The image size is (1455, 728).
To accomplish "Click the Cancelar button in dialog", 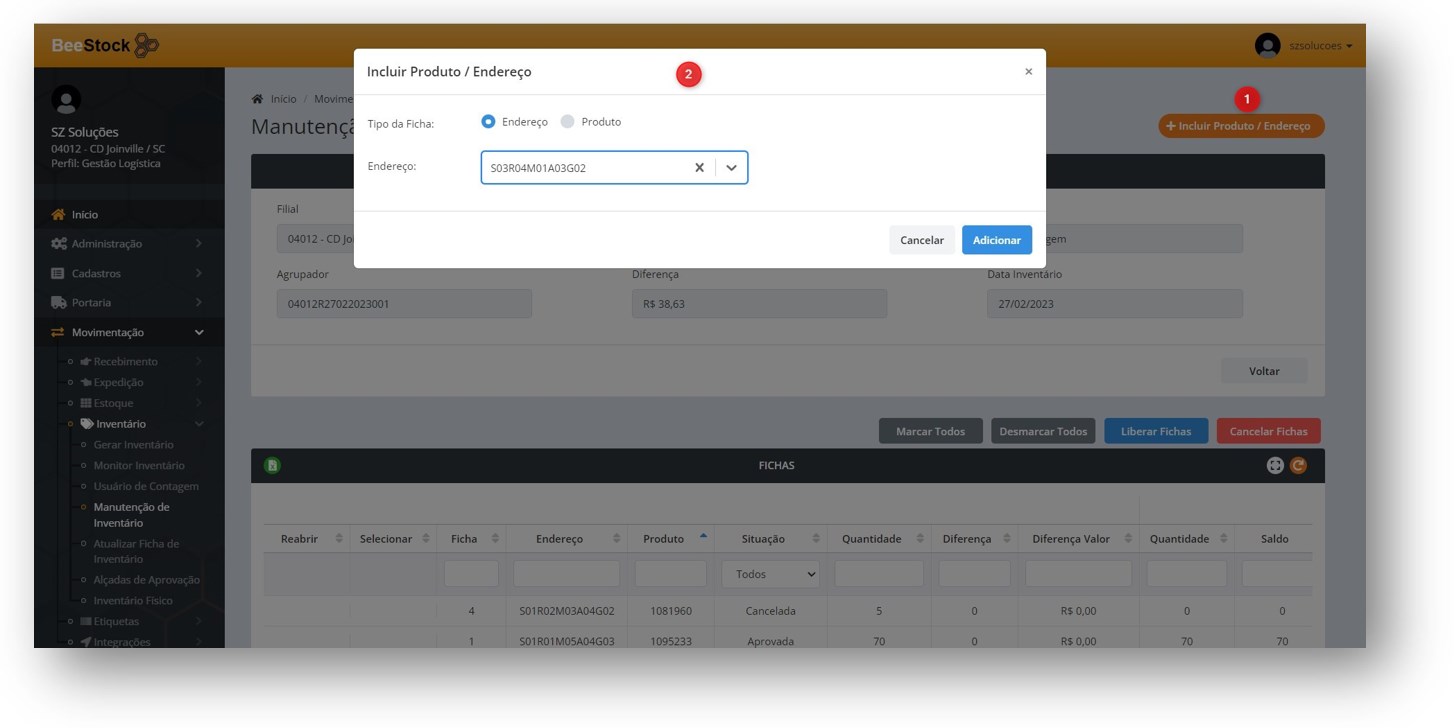I will (x=921, y=240).
